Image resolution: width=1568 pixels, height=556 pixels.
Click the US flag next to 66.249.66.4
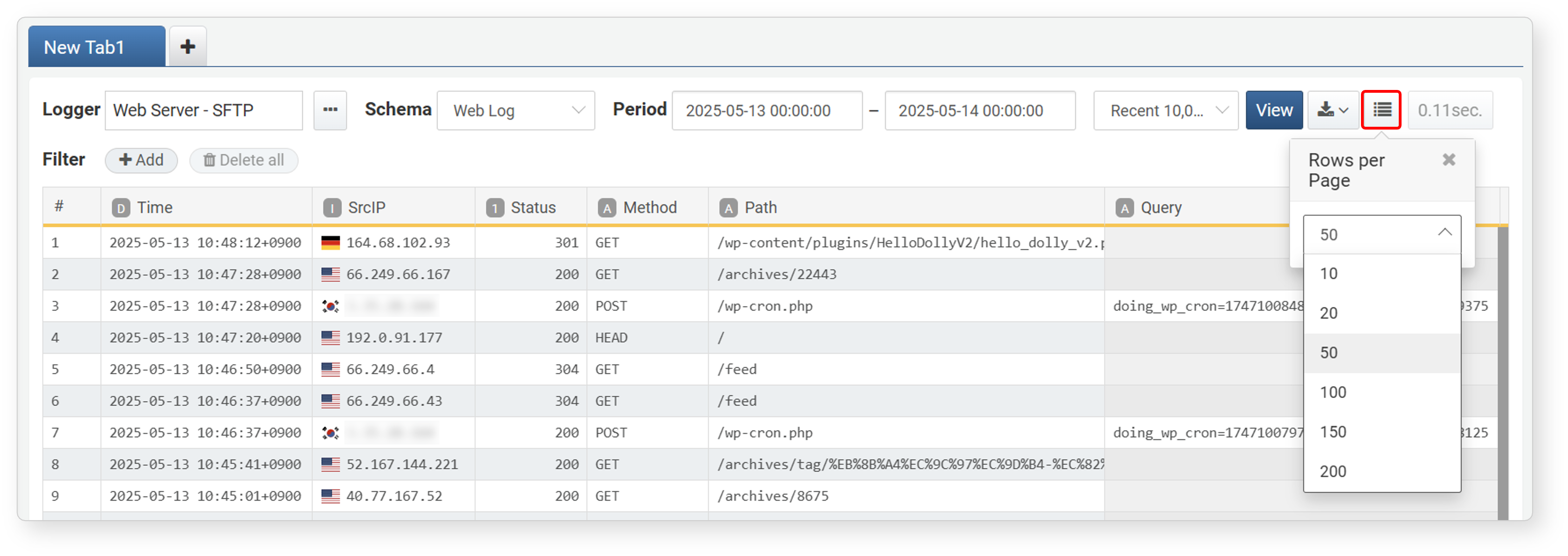(x=331, y=369)
